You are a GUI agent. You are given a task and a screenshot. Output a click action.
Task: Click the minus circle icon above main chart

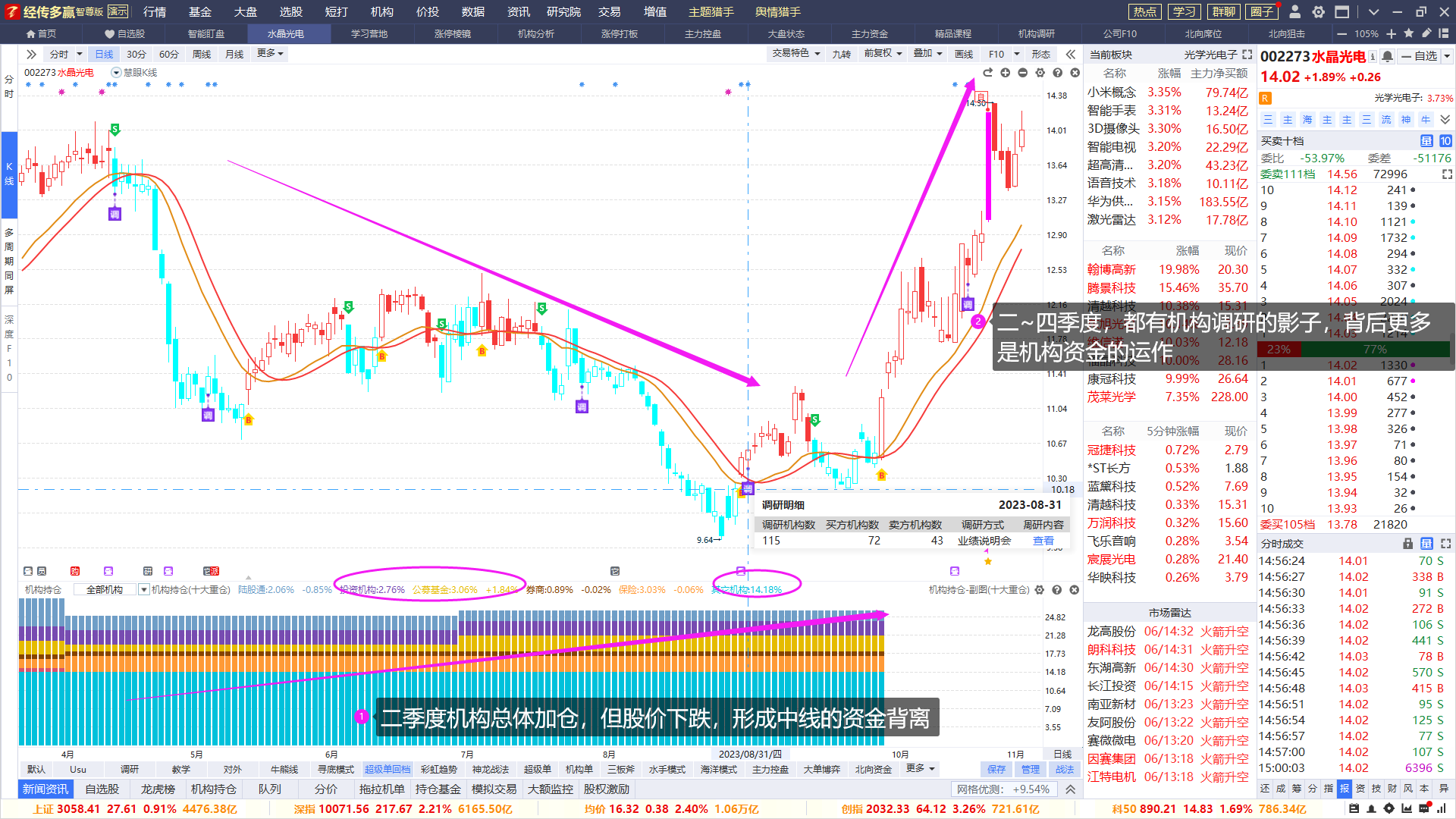tap(1022, 73)
